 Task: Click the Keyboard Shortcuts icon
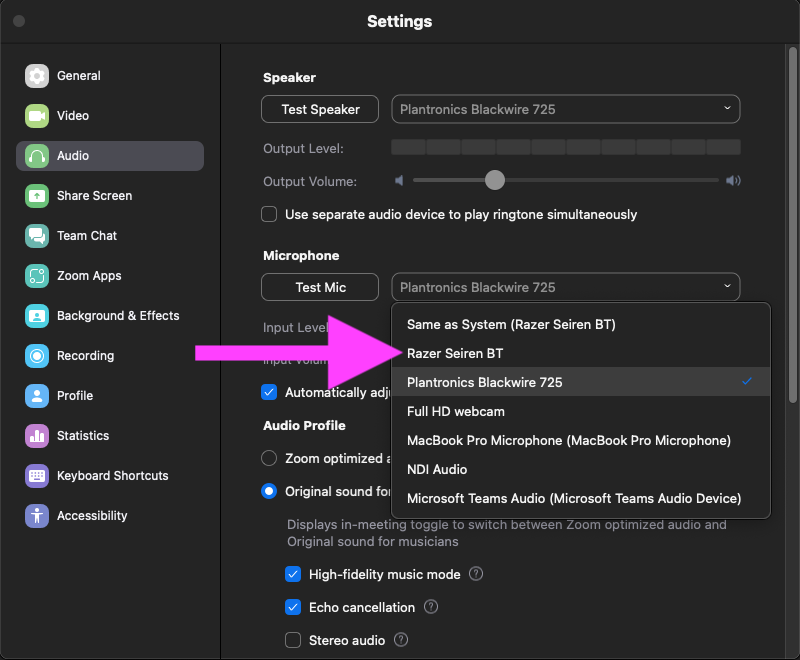click(x=37, y=476)
